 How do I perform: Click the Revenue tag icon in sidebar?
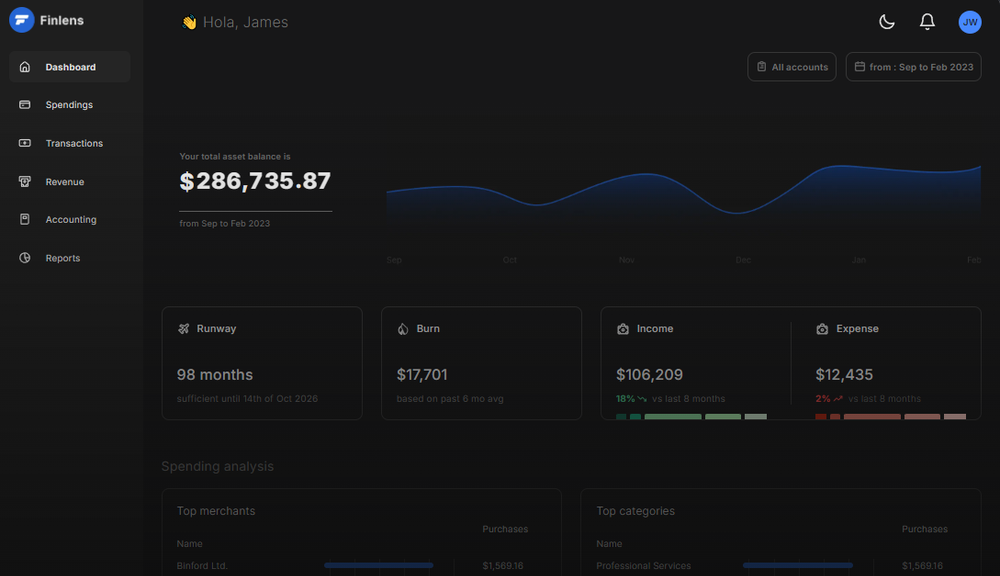pyautogui.click(x=25, y=181)
